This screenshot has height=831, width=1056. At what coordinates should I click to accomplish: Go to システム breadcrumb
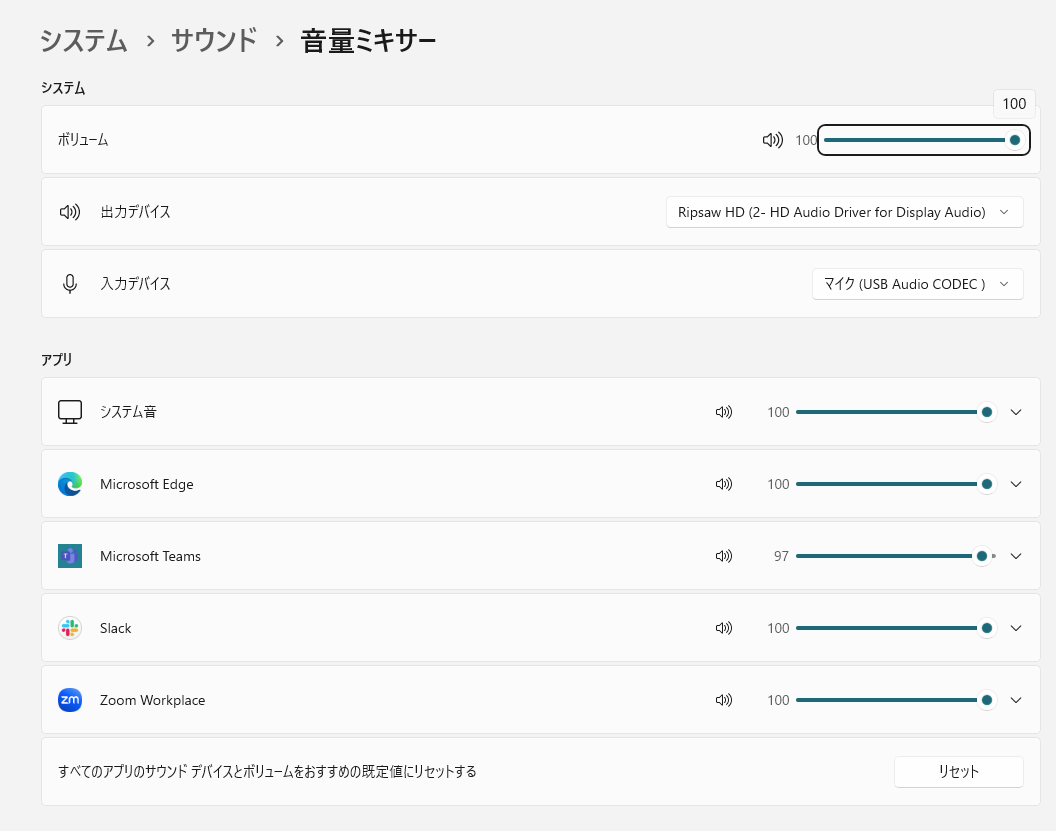point(84,41)
